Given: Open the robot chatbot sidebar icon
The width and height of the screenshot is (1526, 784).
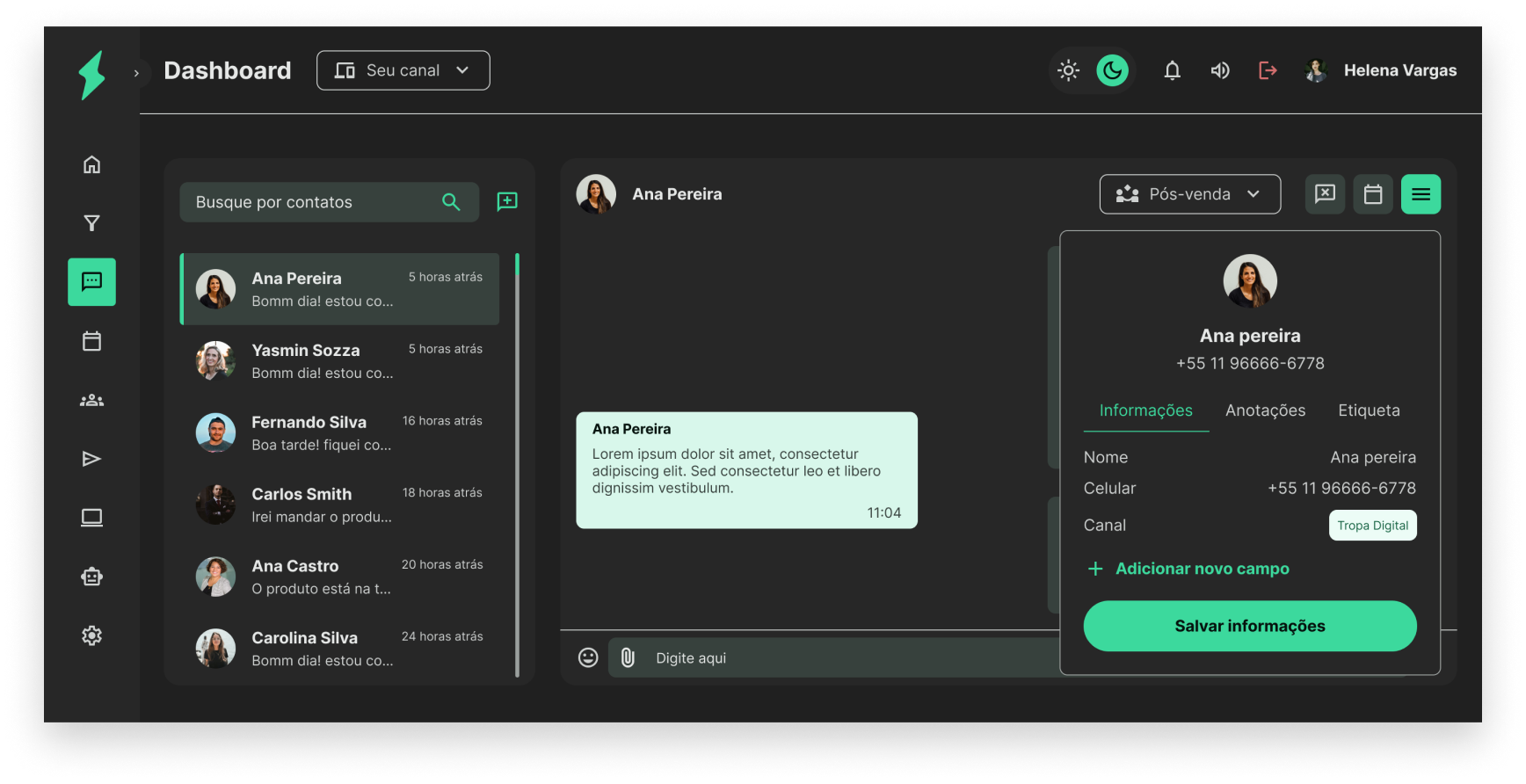Looking at the screenshot, I should [91, 577].
